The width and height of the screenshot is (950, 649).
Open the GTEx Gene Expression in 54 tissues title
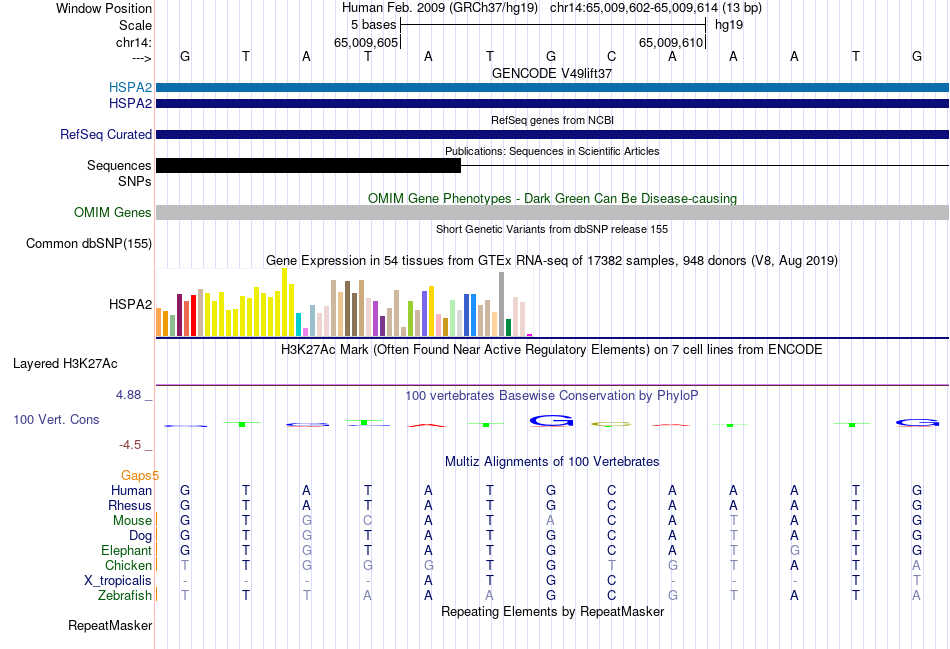552,261
